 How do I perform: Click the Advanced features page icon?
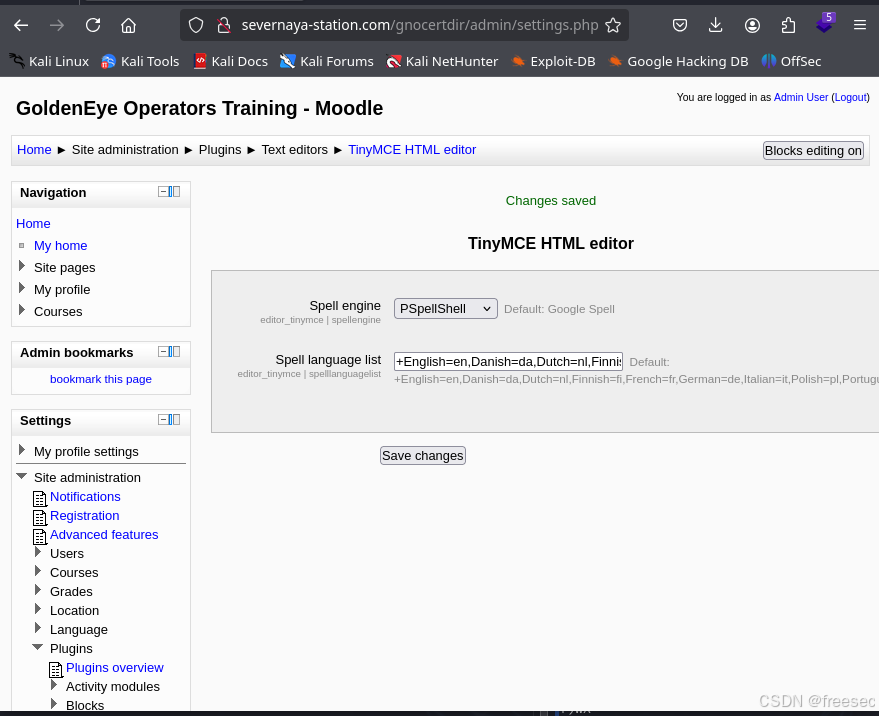point(40,537)
